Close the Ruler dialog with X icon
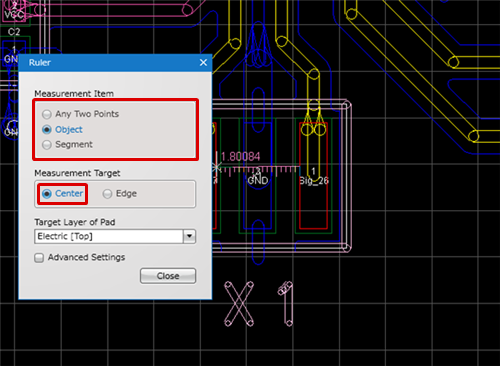The image size is (500, 366). click(x=203, y=62)
